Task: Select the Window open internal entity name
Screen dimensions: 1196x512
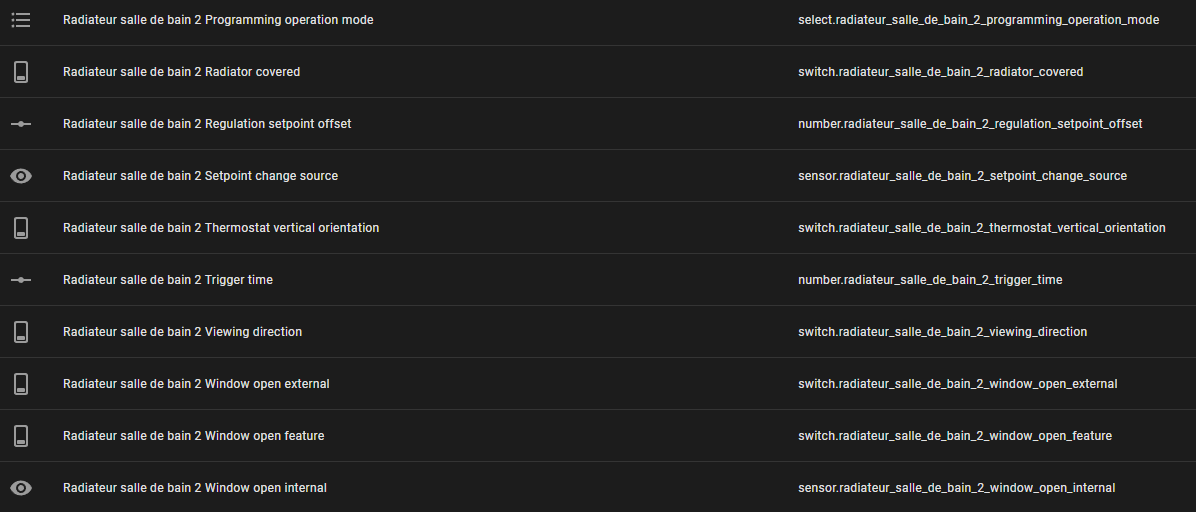Action: tap(195, 488)
